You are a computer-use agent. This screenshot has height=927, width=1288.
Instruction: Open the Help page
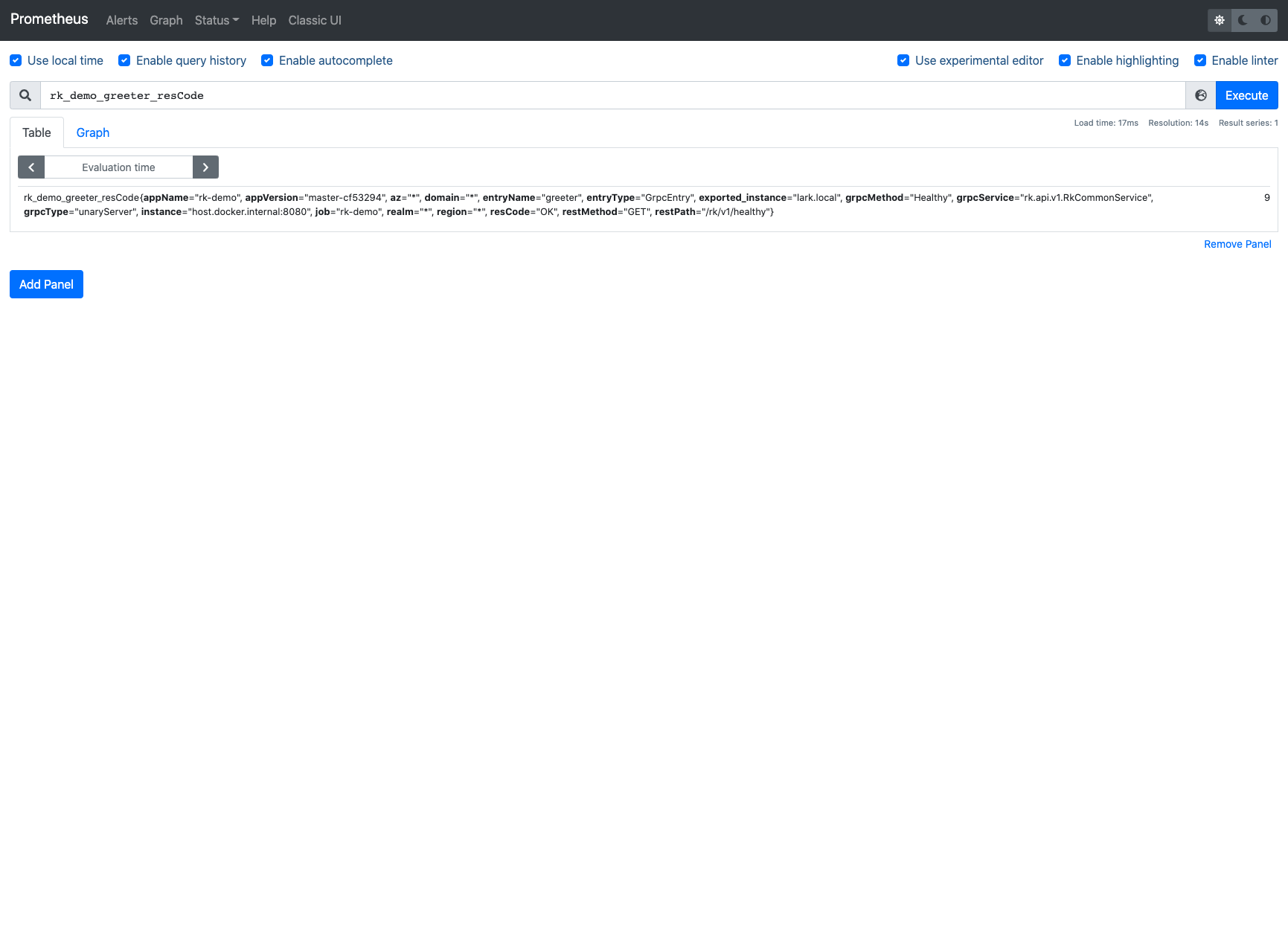tap(263, 20)
